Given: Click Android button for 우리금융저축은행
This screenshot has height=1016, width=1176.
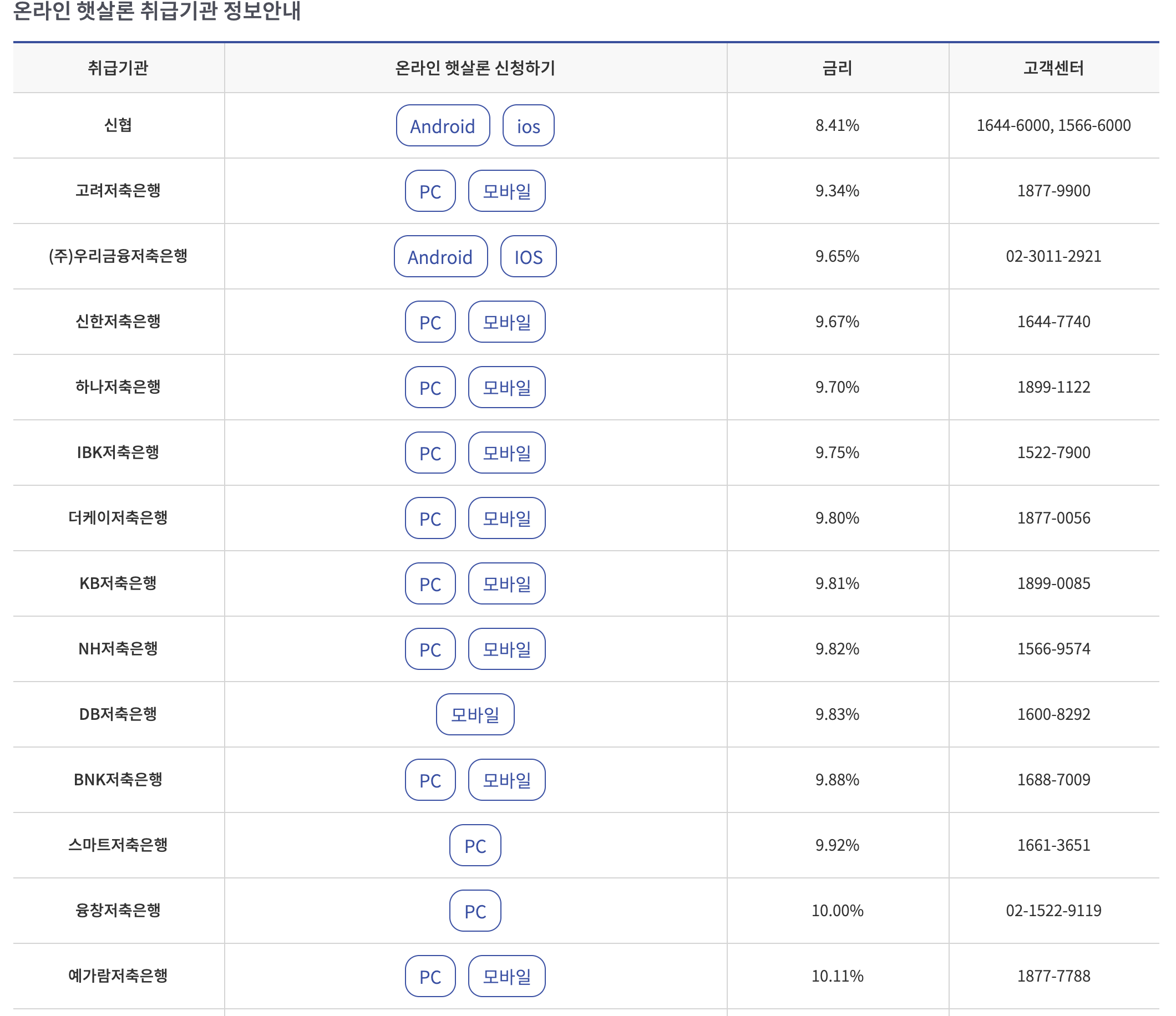Looking at the screenshot, I should pyautogui.click(x=440, y=256).
